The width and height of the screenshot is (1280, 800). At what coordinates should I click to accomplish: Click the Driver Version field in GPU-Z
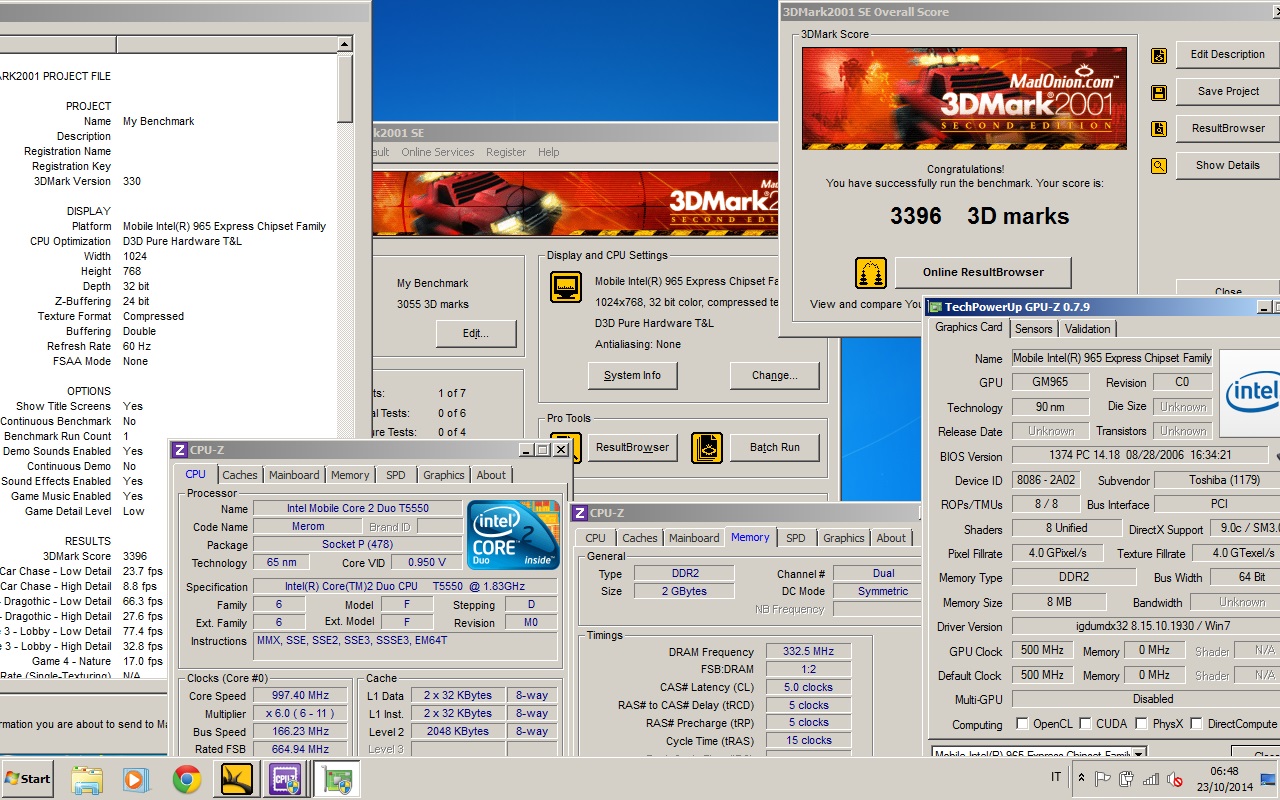1145,627
